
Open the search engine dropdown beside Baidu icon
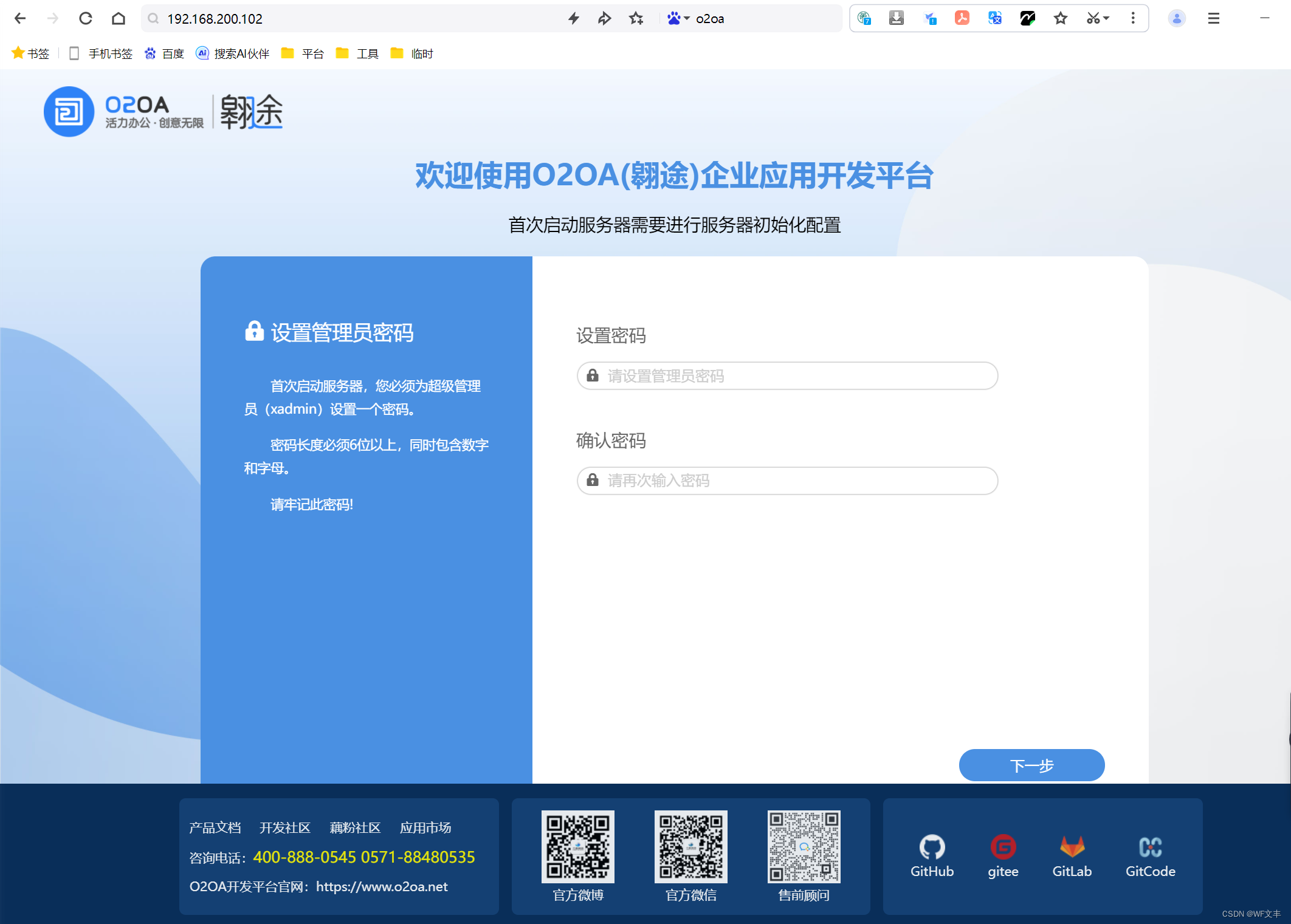coord(687,18)
